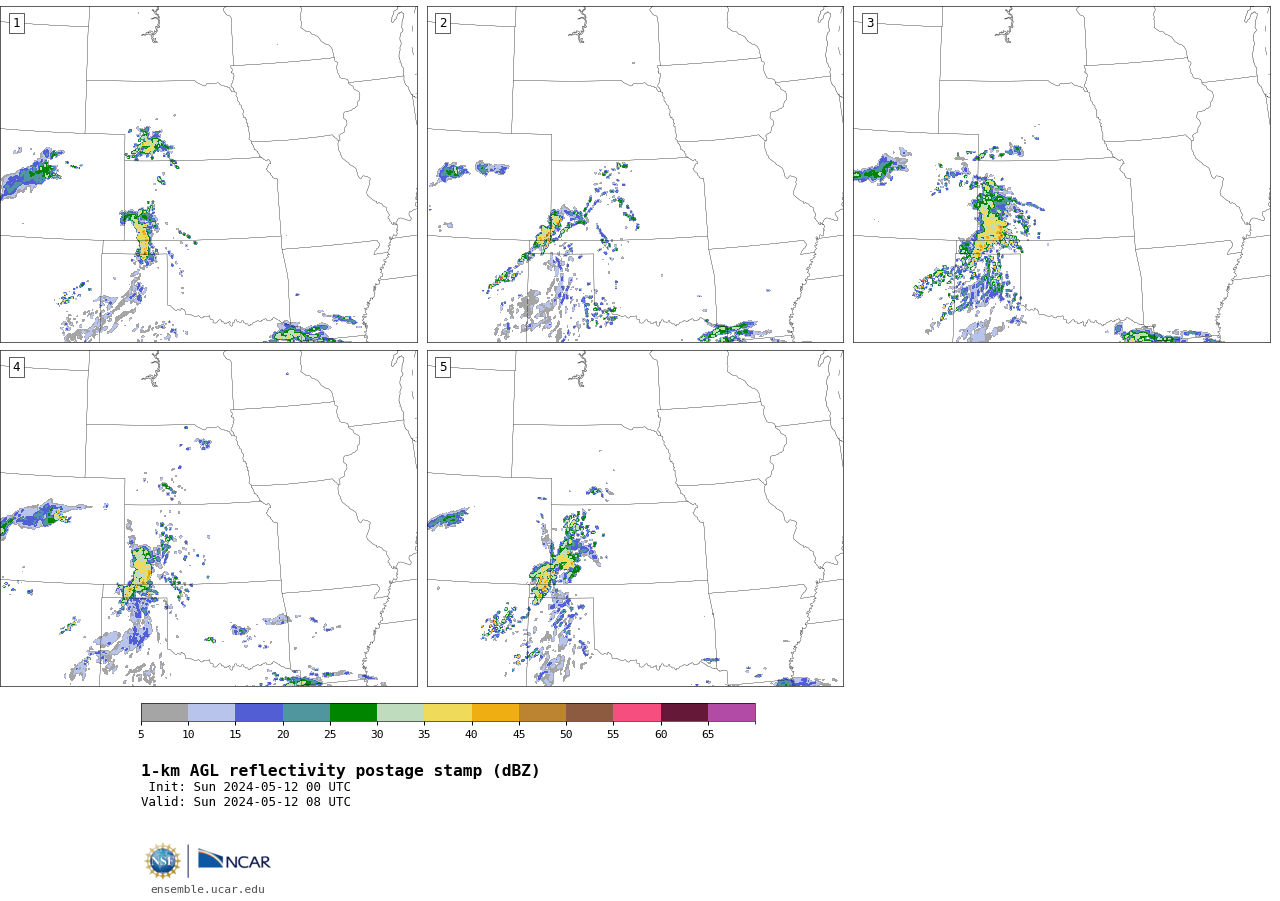1280x901 pixels.
Task: Click the colorbar tick label 35
Action: coord(424,734)
